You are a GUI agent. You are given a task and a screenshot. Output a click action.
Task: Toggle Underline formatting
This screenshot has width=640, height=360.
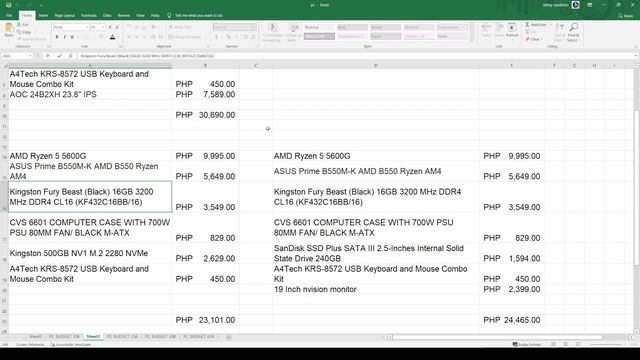pos(72,37)
